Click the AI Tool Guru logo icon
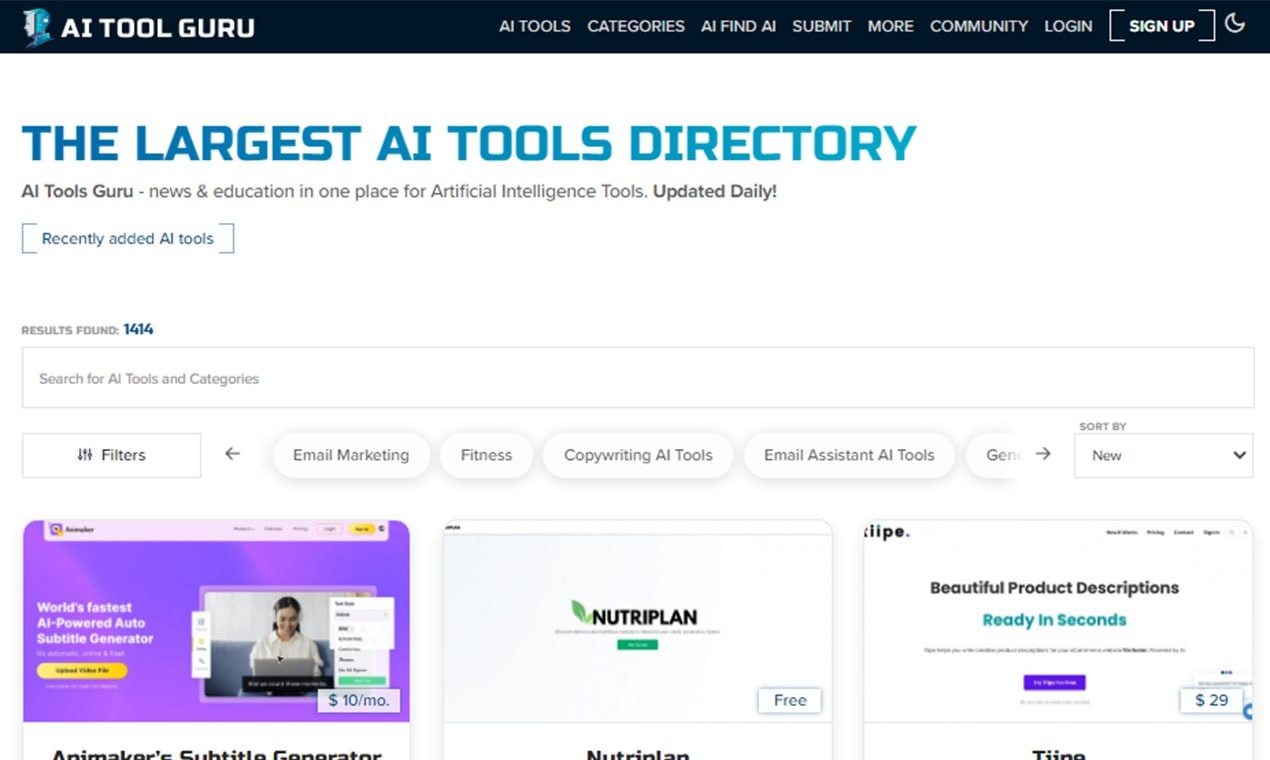The width and height of the screenshot is (1270, 760). click(x=37, y=27)
